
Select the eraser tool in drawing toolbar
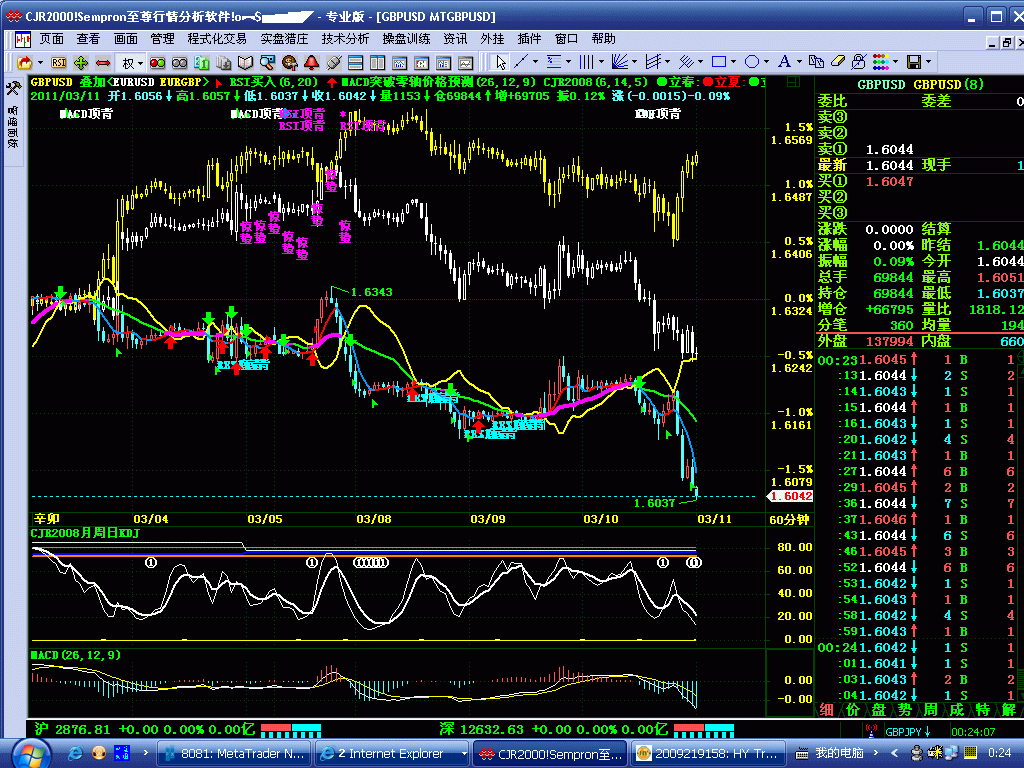click(838, 62)
